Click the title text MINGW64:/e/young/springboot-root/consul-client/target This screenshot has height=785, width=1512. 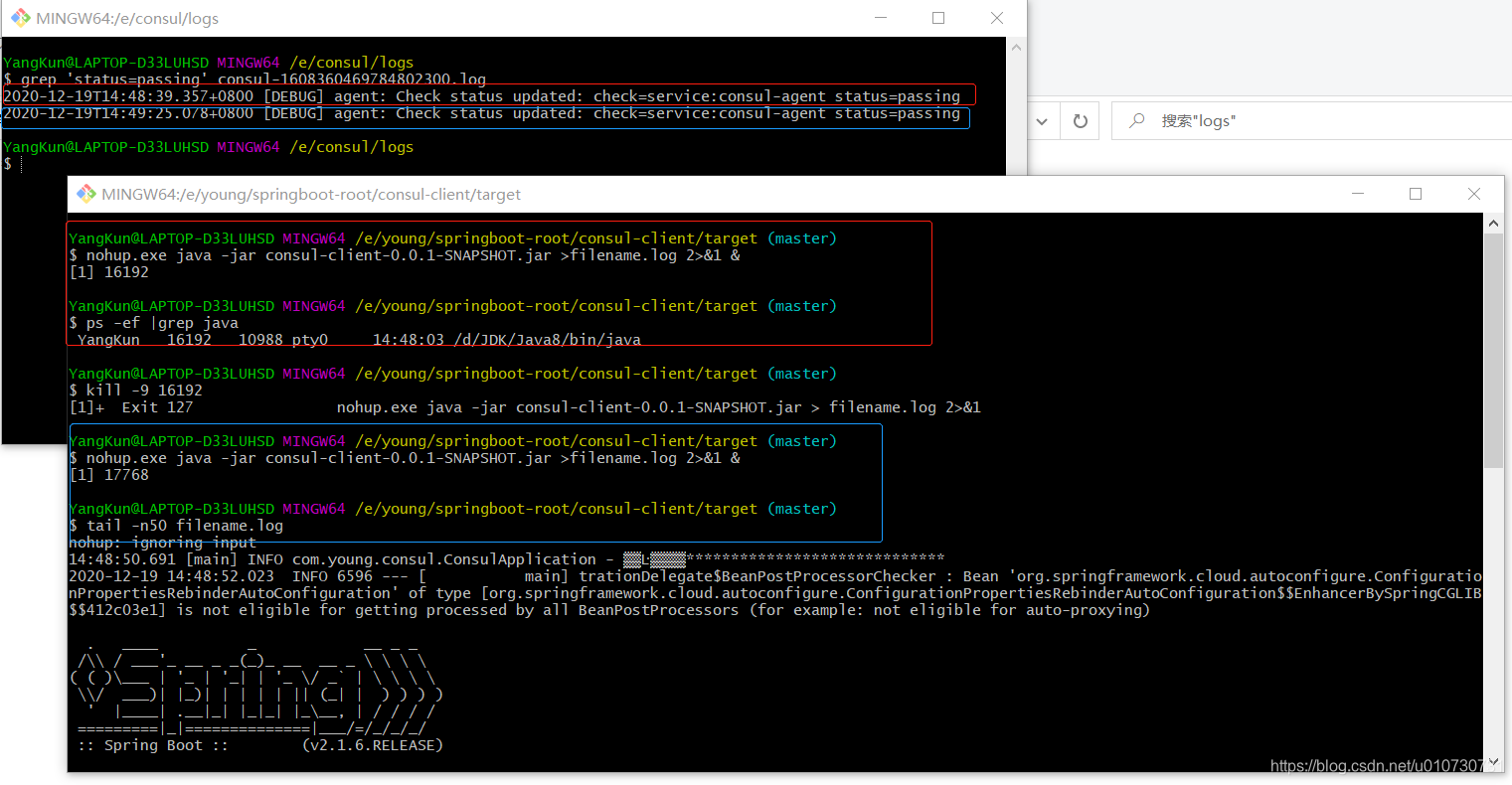[x=311, y=195]
